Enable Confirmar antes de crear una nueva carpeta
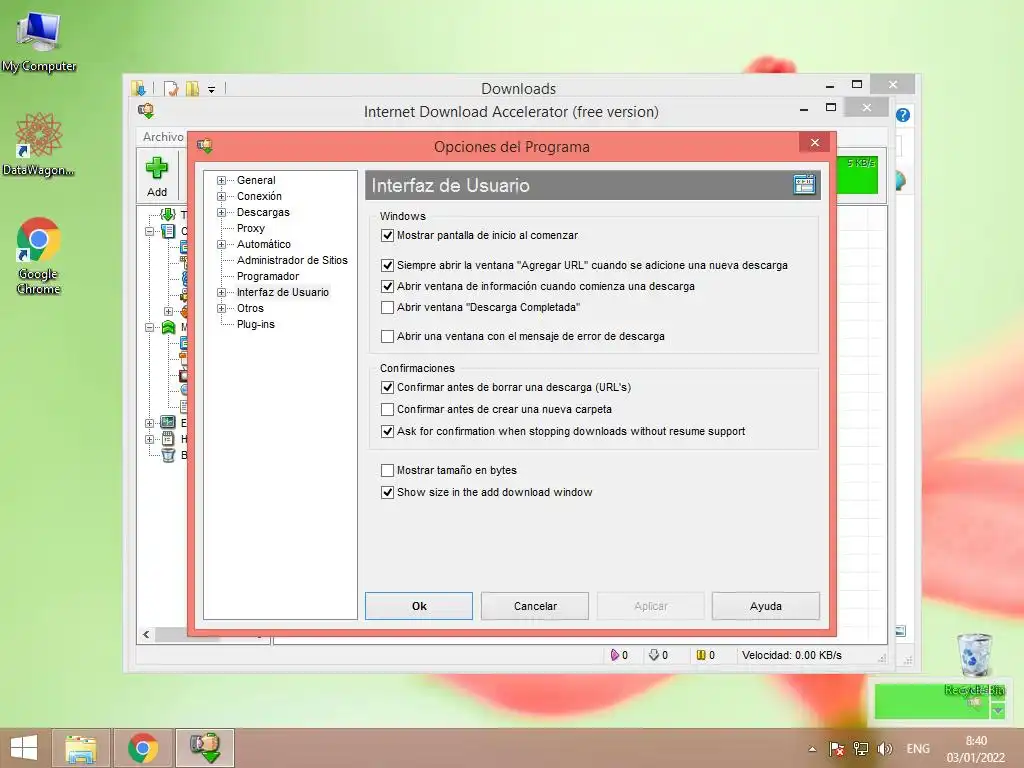 click(387, 409)
